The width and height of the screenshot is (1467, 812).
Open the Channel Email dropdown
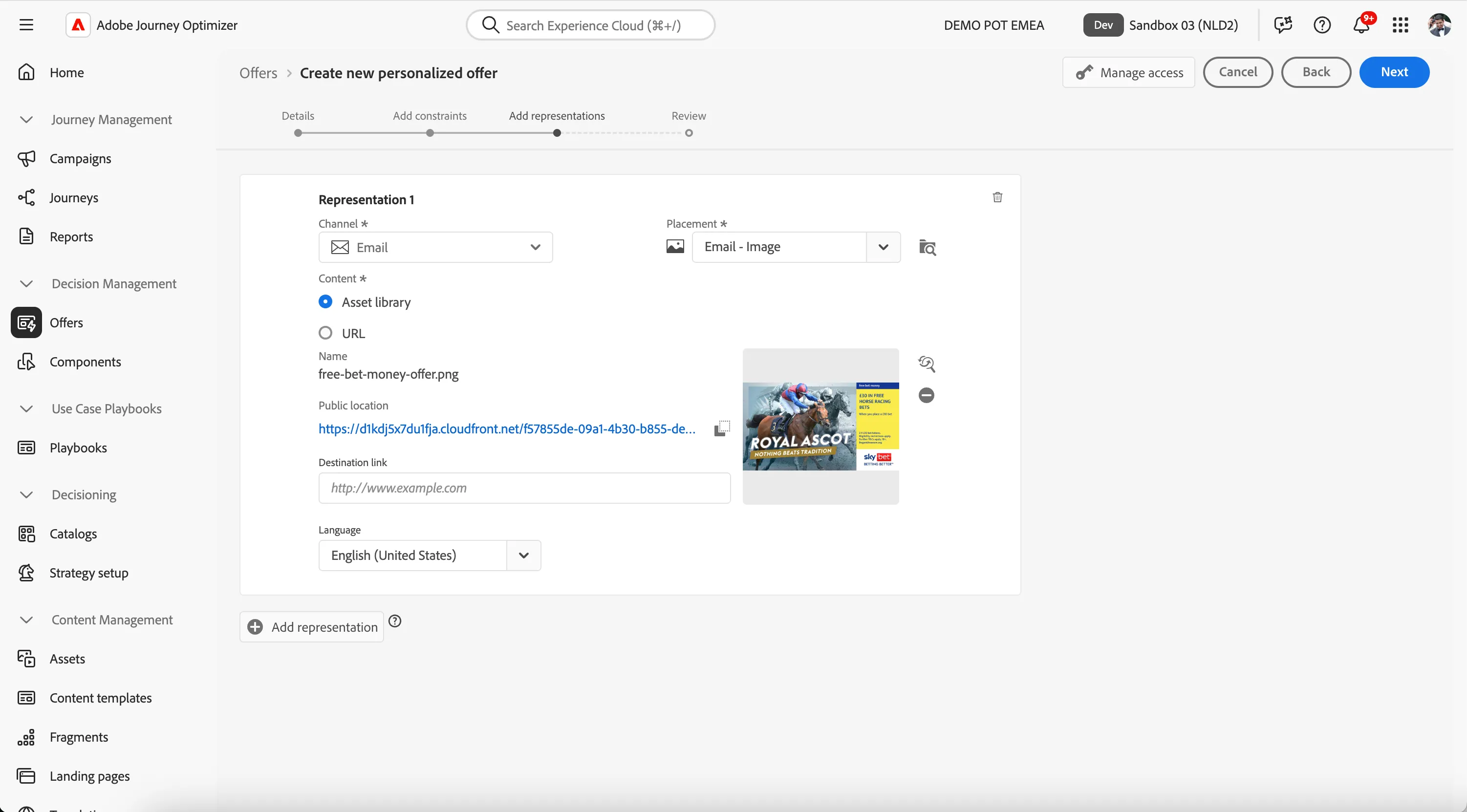point(436,247)
